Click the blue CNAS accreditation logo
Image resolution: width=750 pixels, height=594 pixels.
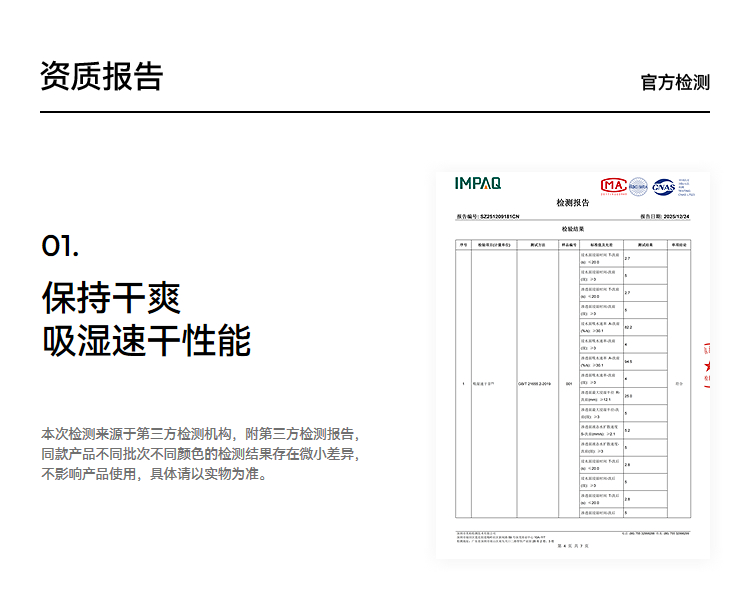coord(663,187)
